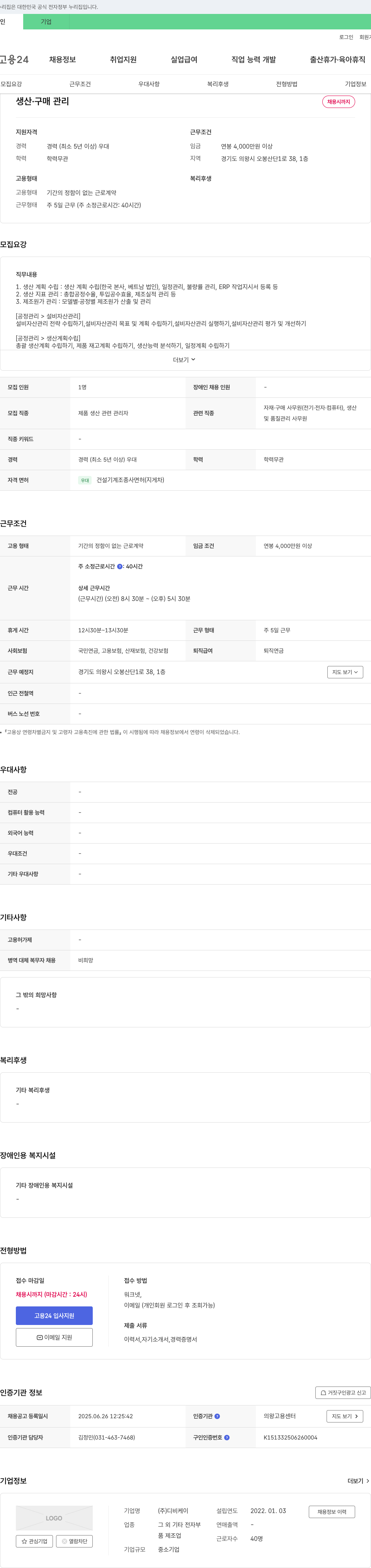Open 채용정보 이력 button
371x1568 pixels.
point(332,1512)
